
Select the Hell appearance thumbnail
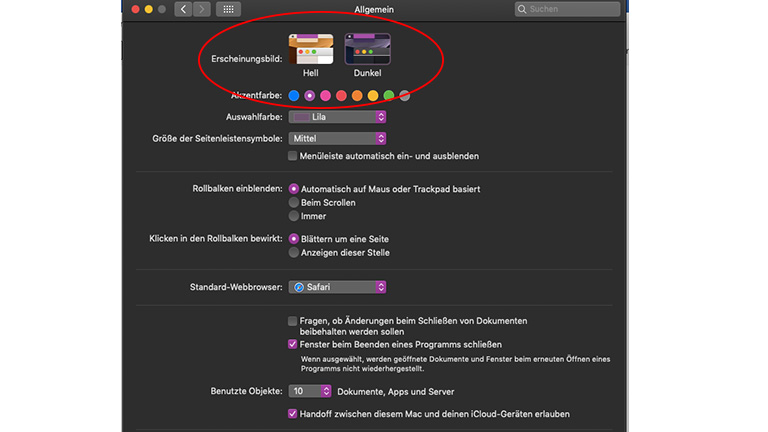coord(310,49)
